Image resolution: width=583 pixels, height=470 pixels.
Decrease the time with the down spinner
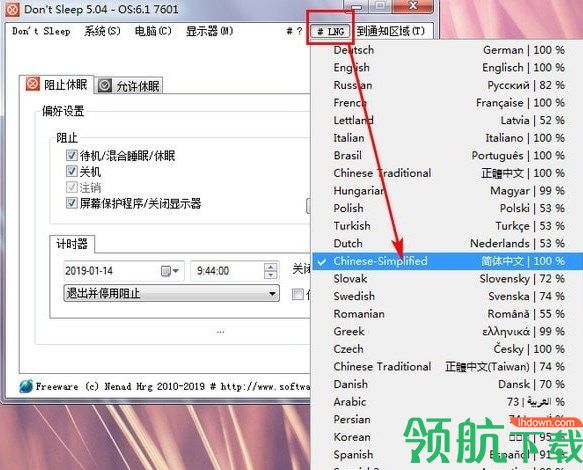tap(270, 275)
